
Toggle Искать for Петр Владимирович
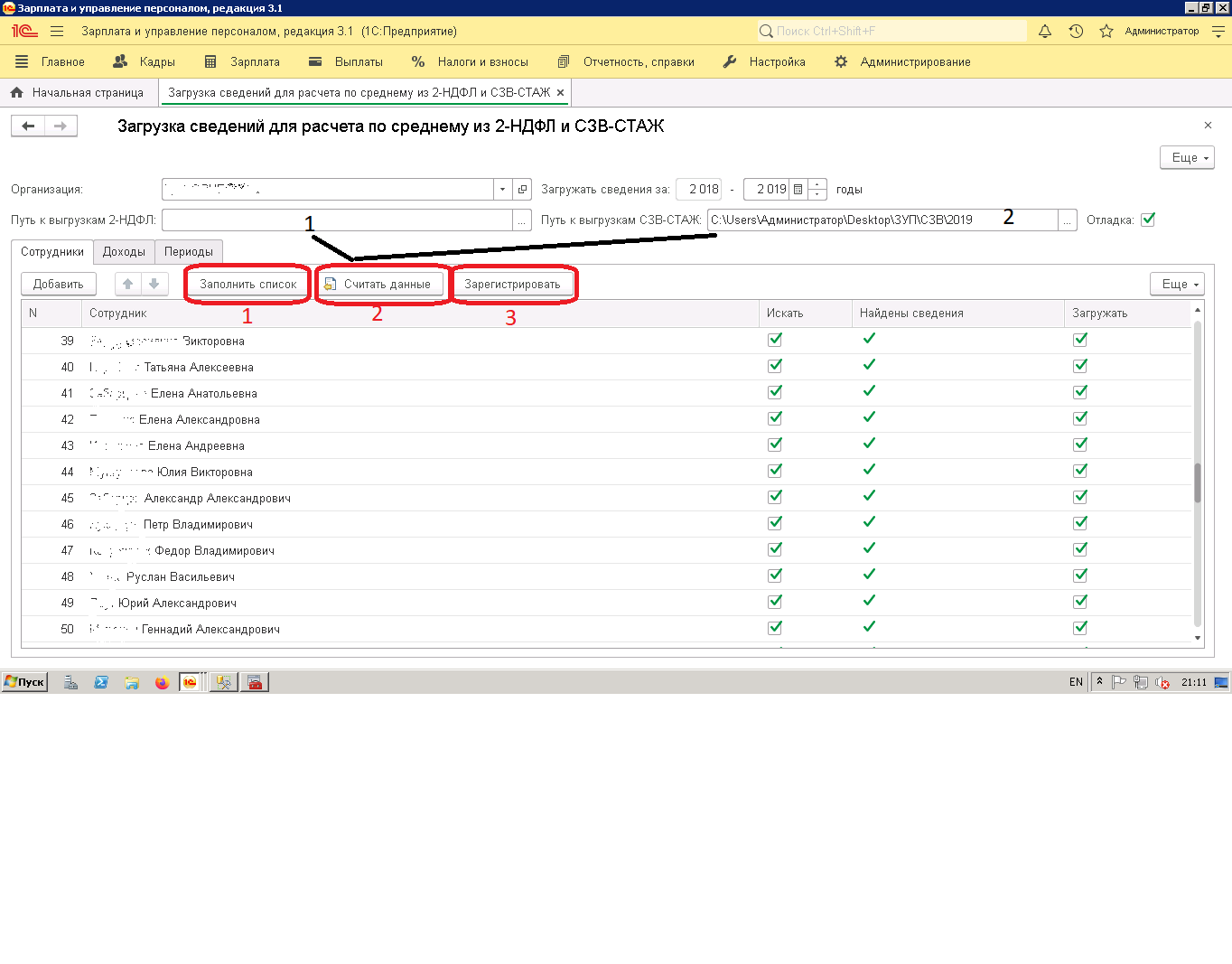click(774, 523)
